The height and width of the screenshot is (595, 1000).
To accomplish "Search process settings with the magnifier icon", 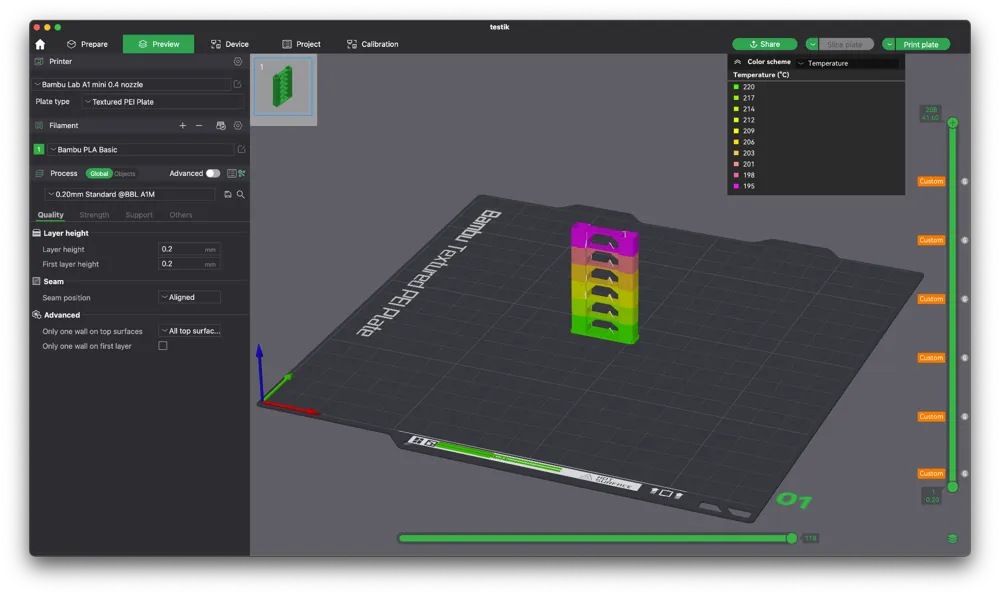I will 240,194.
